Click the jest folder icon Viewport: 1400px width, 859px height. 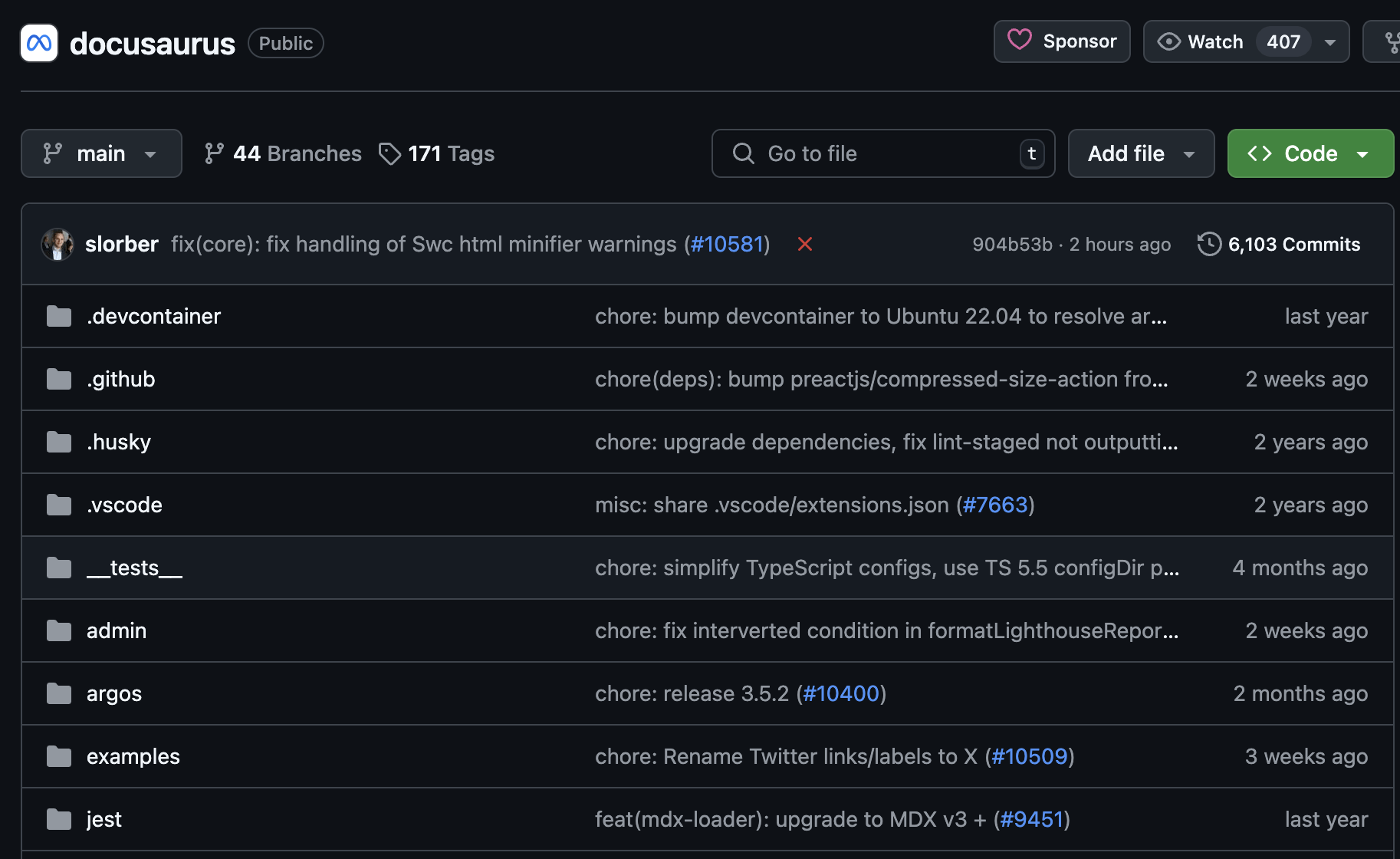[x=59, y=819]
